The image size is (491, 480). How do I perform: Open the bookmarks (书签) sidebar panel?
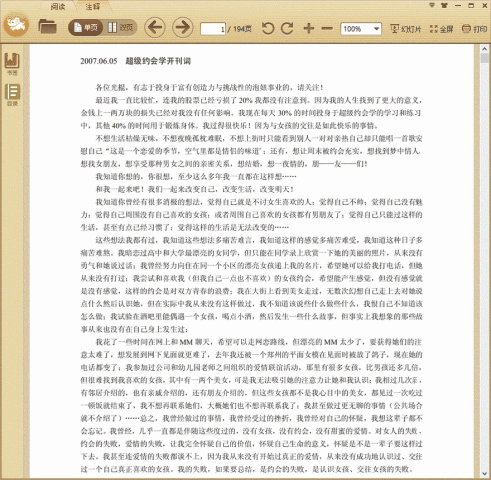coord(12,64)
